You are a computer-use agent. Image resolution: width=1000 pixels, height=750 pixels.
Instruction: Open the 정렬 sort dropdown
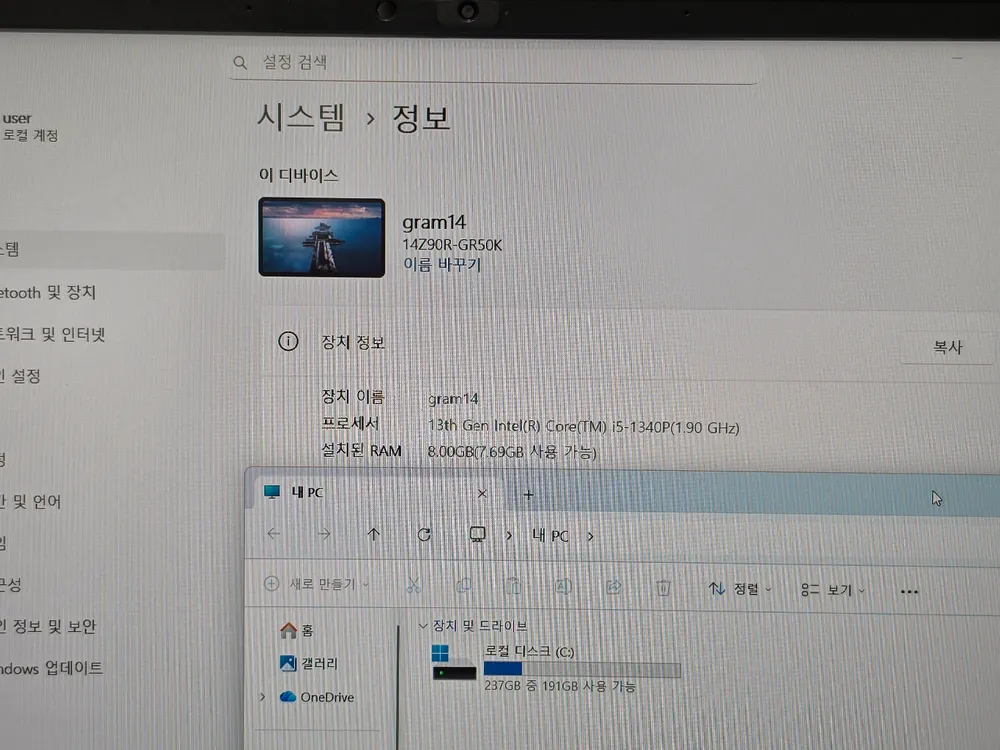point(740,589)
